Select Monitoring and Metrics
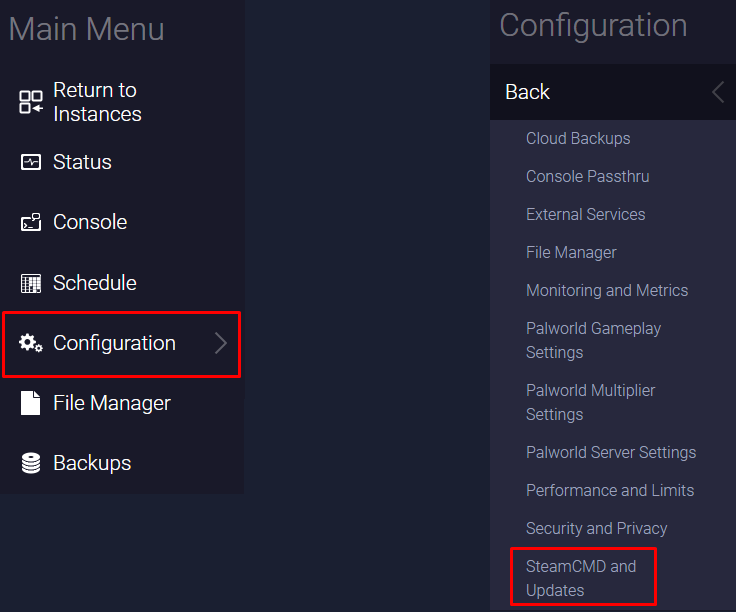This screenshot has height=612, width=736. [607, 290]
